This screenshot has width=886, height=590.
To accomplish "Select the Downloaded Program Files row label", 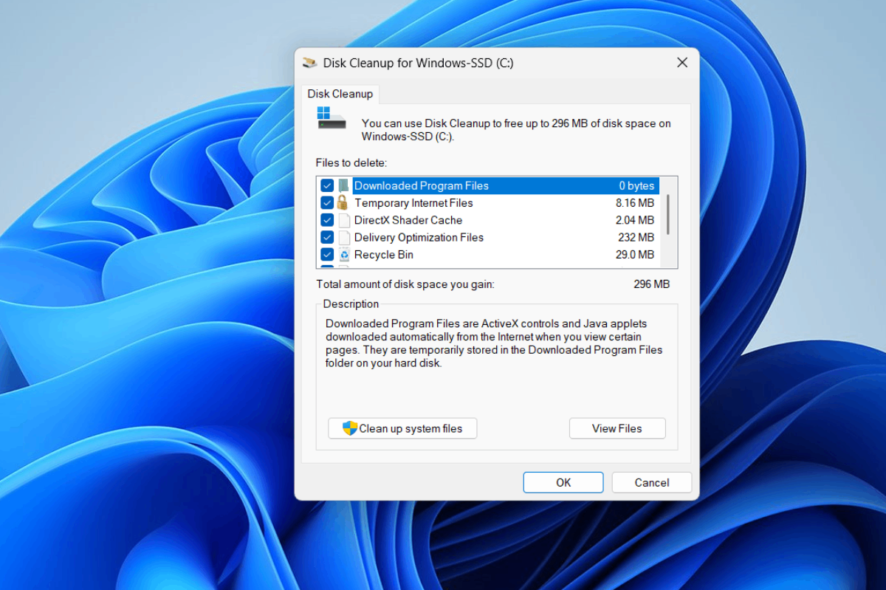I will (421, 185).
